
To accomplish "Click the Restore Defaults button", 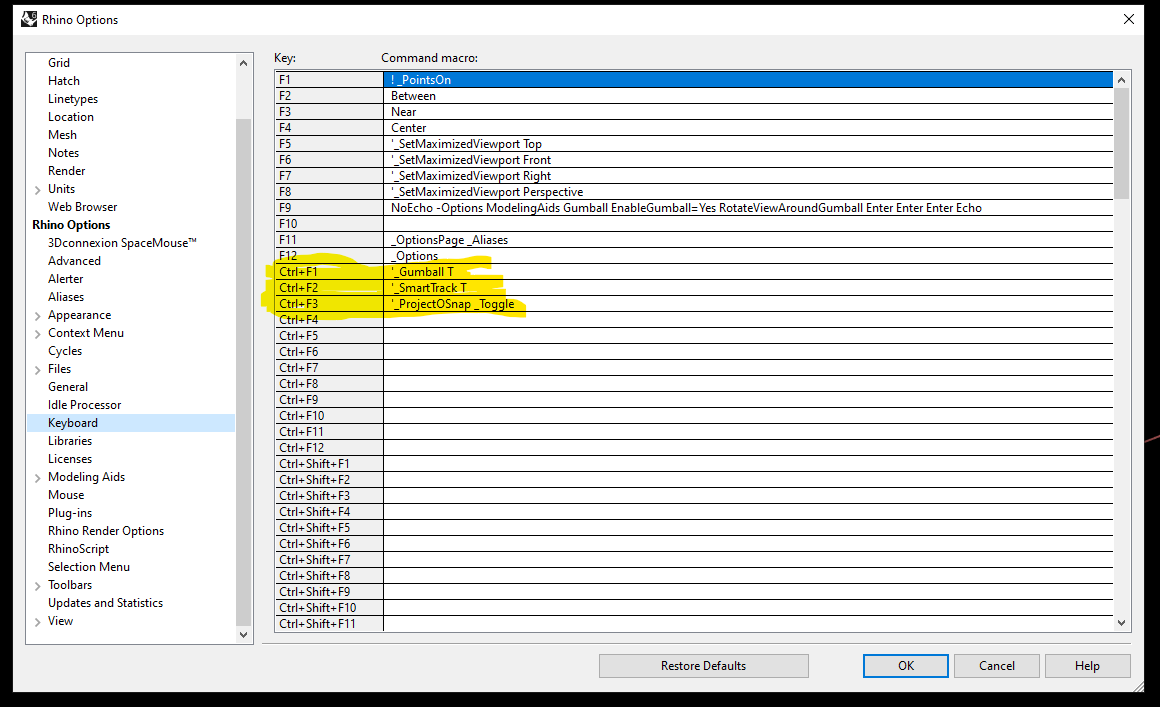I will pos(704,666).
